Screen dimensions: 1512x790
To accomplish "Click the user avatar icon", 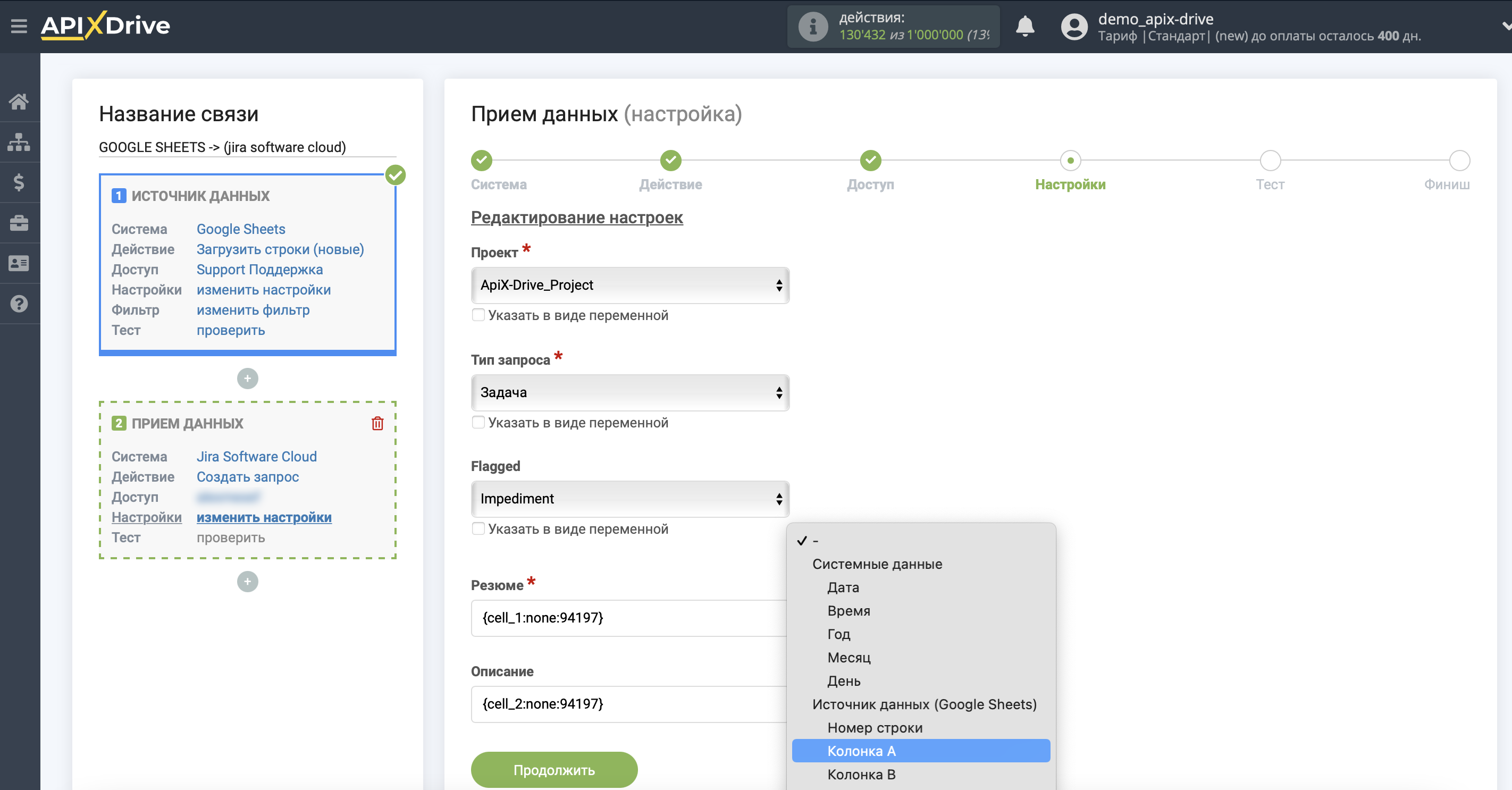I will click(x=1074, y=27).
